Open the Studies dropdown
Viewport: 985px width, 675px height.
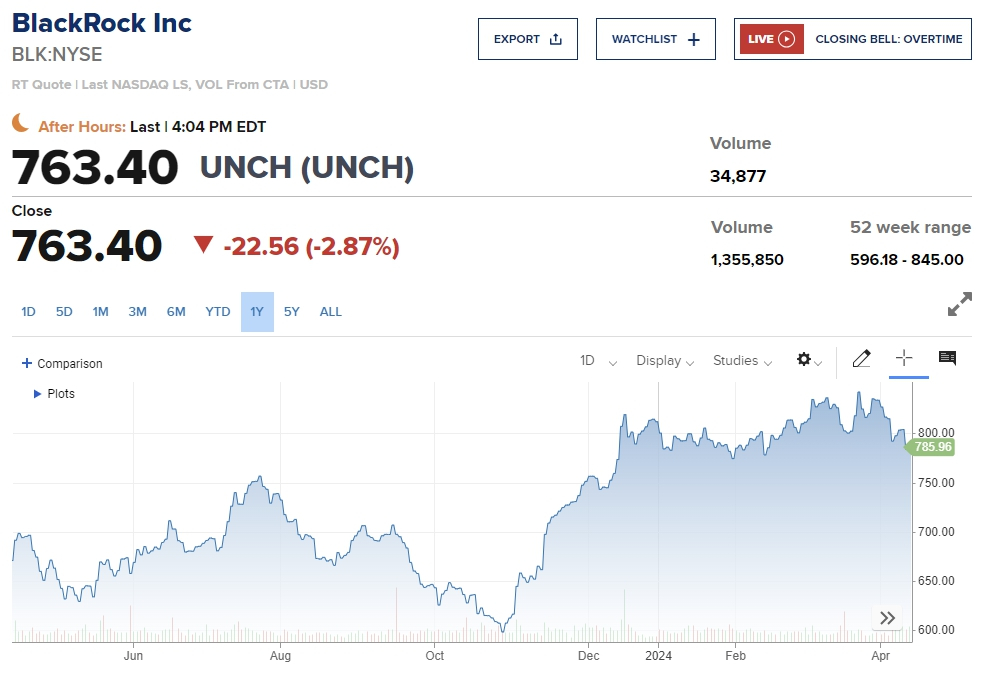tap(742, 361)
